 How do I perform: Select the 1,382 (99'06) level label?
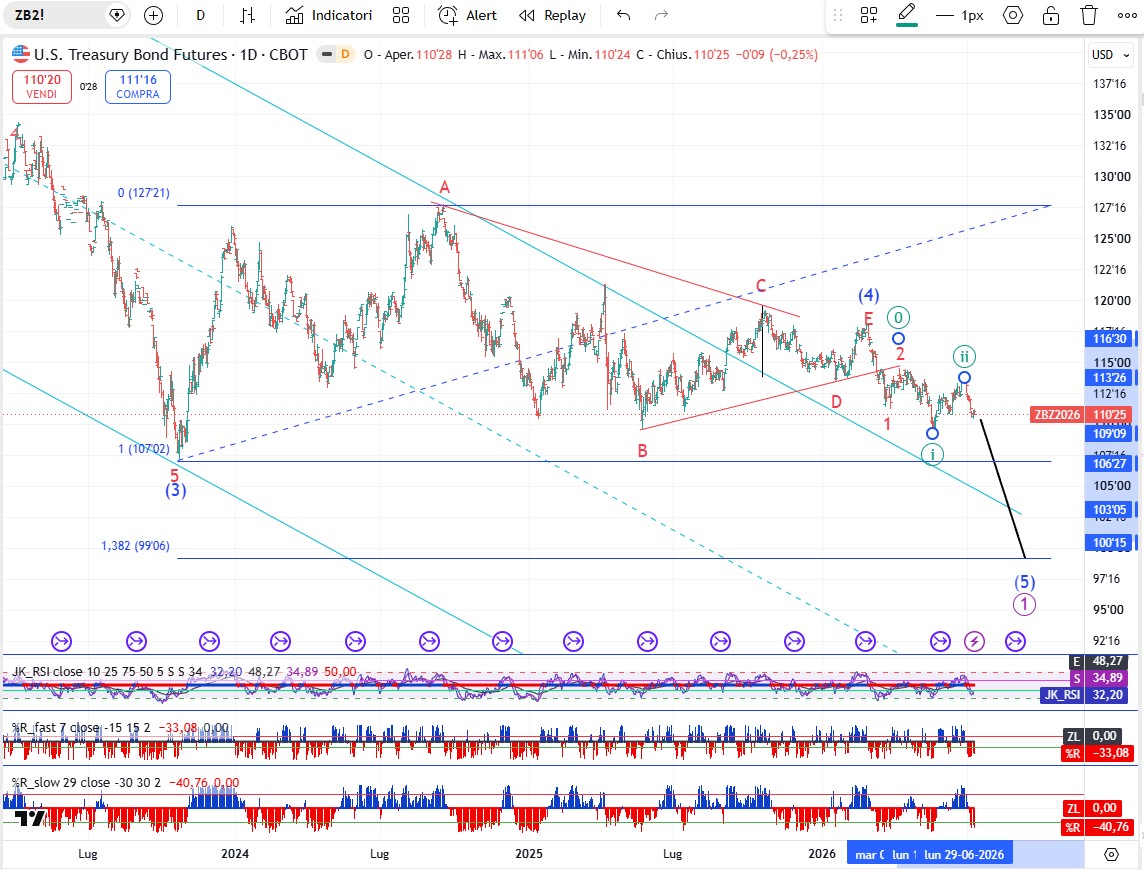pyautogui.click(x=135, y=546)
